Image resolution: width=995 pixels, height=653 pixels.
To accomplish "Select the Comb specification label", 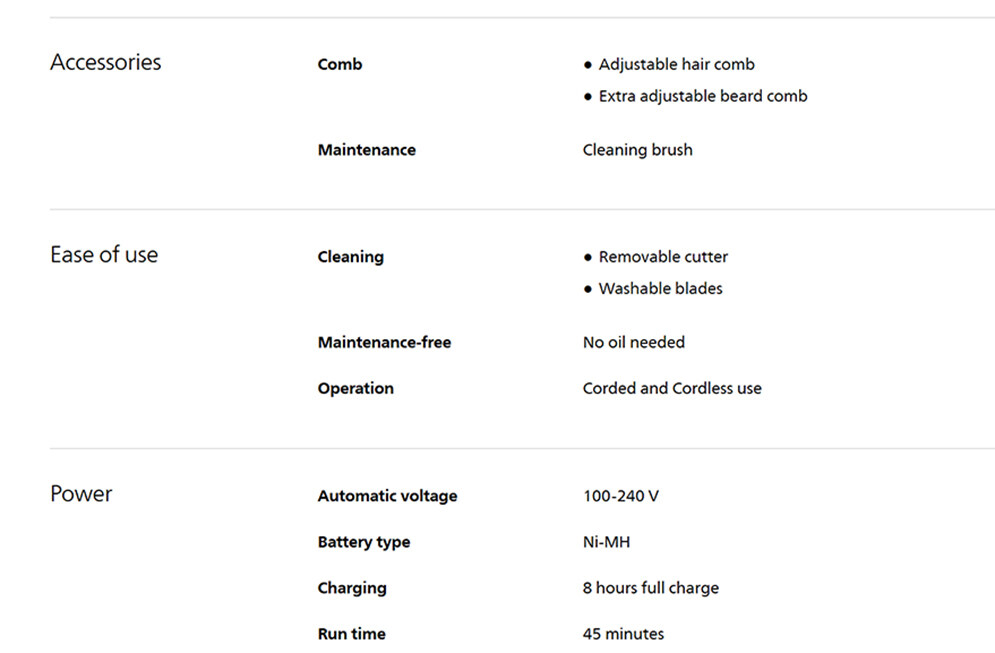I will tap(340, 64).
